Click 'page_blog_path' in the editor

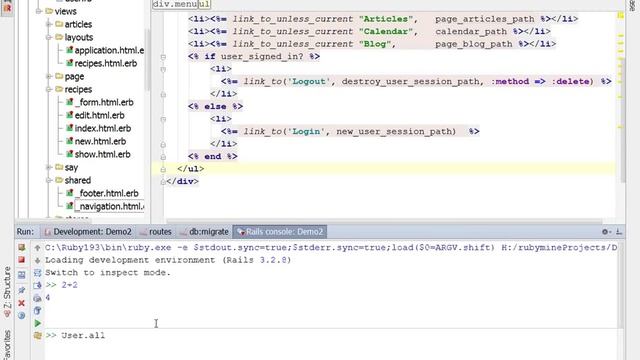click(474, 44)
